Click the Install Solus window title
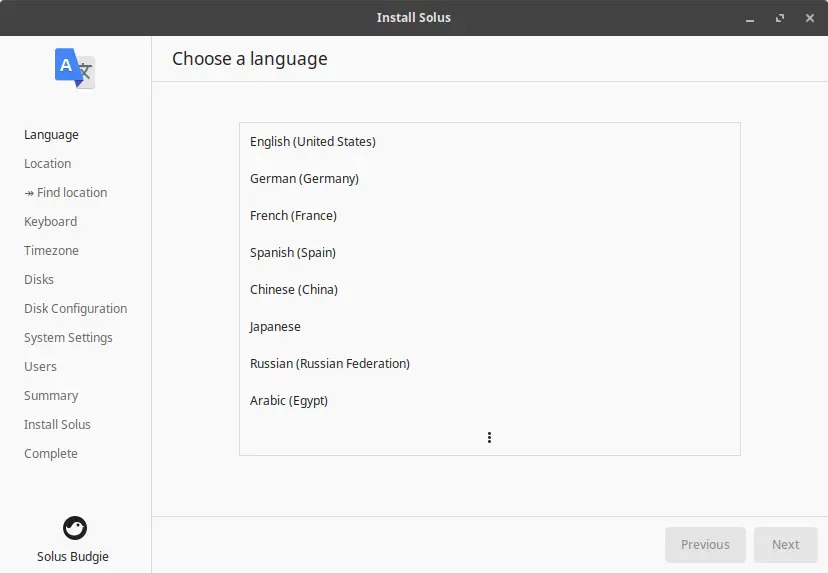This screenshot has width=828, height=573. pyautogui.click(x=414, y=17)
